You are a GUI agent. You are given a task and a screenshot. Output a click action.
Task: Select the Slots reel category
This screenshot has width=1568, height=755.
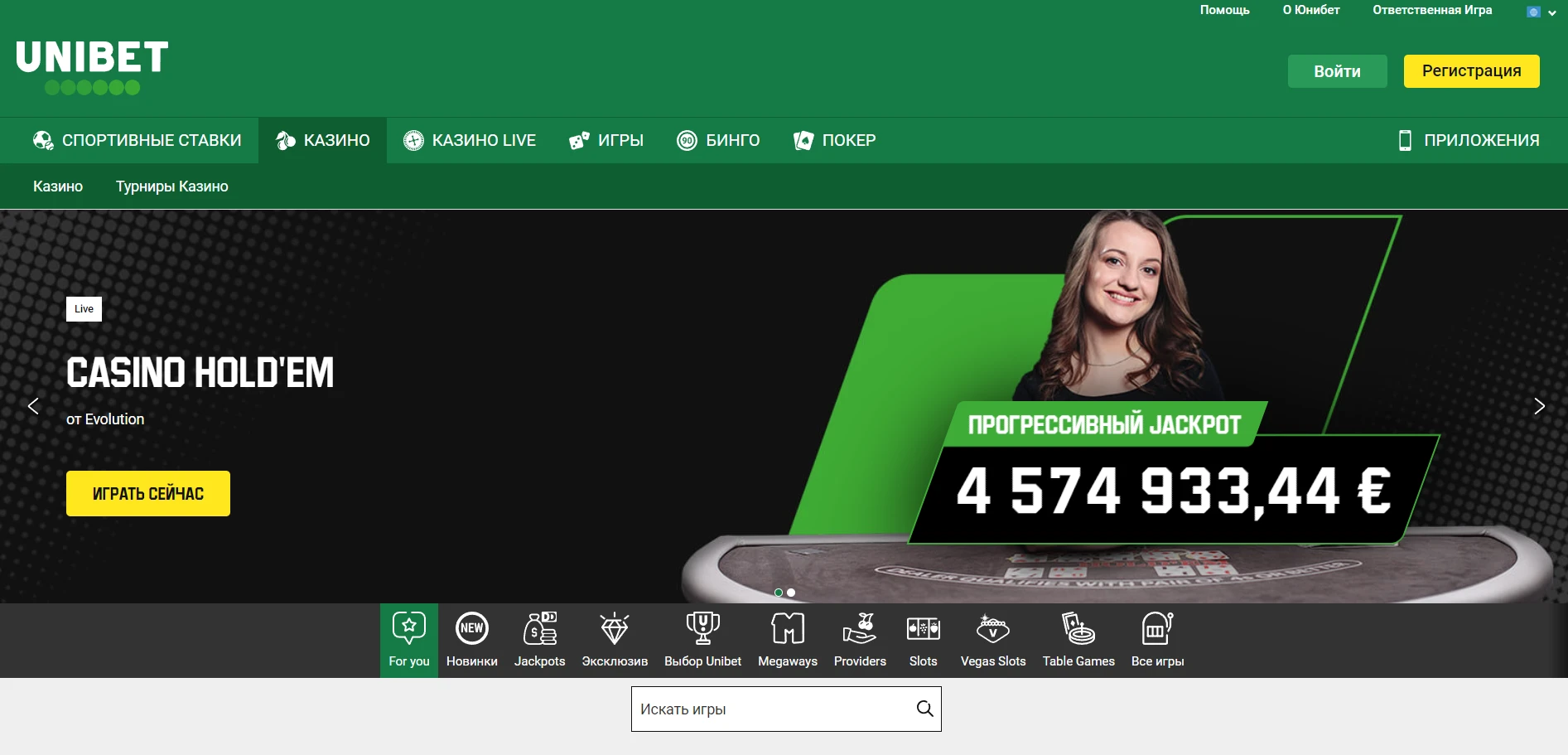[x=924, y=641]
